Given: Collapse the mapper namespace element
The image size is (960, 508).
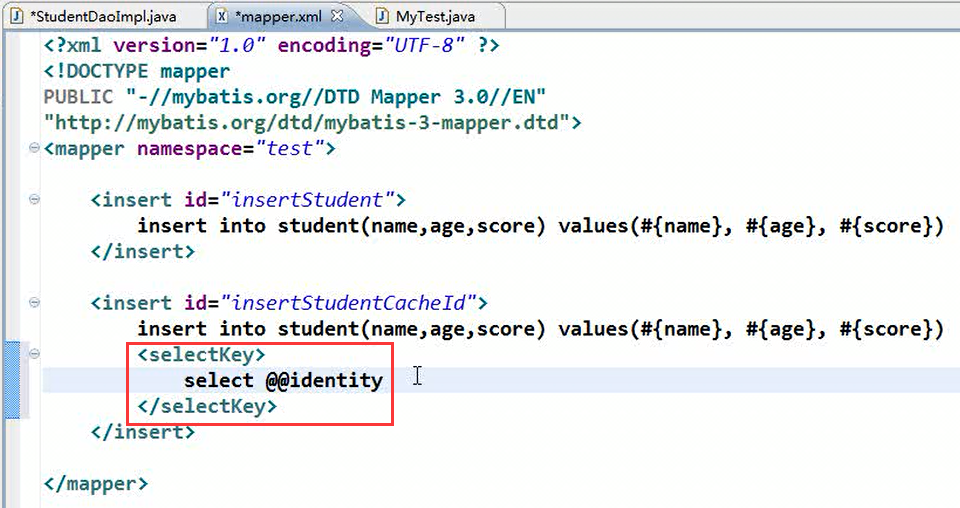Looking at the screenshot, I should (x=34, y=148).
